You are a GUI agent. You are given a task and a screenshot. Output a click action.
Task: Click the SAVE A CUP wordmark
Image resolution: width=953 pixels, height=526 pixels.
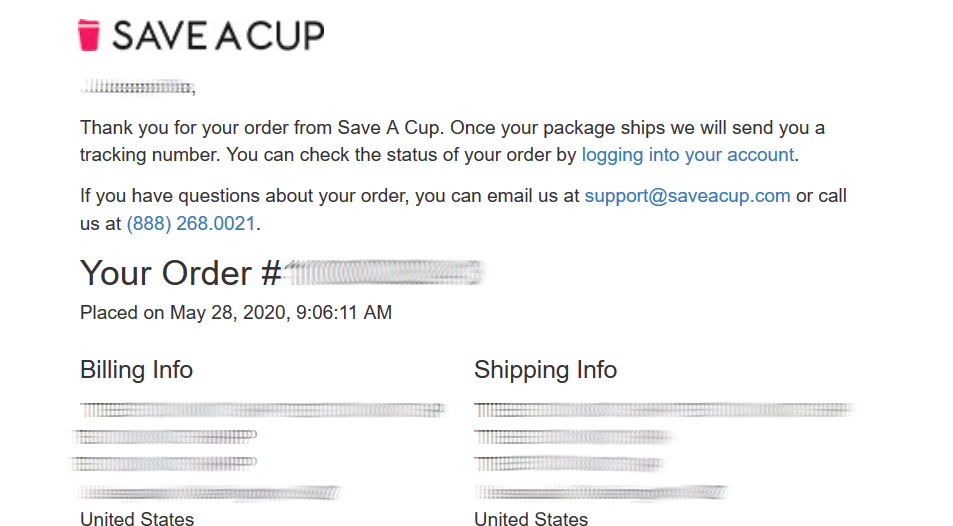pos(218,35)
